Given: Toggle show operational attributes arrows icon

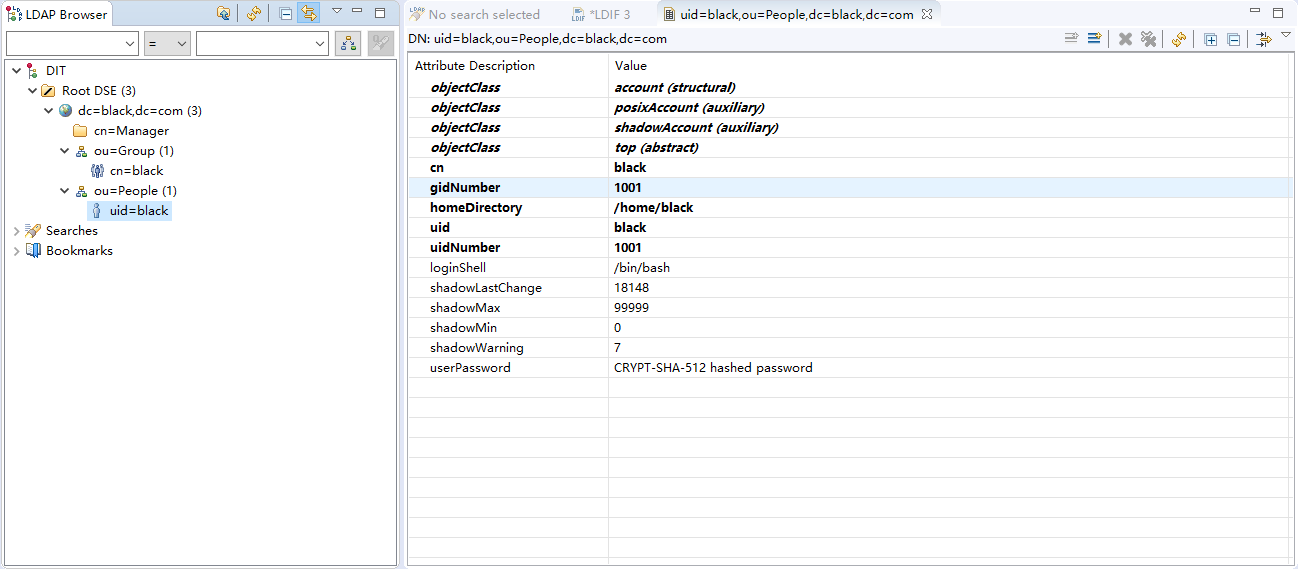Looking at the screenshot, I should (1264, 39).
